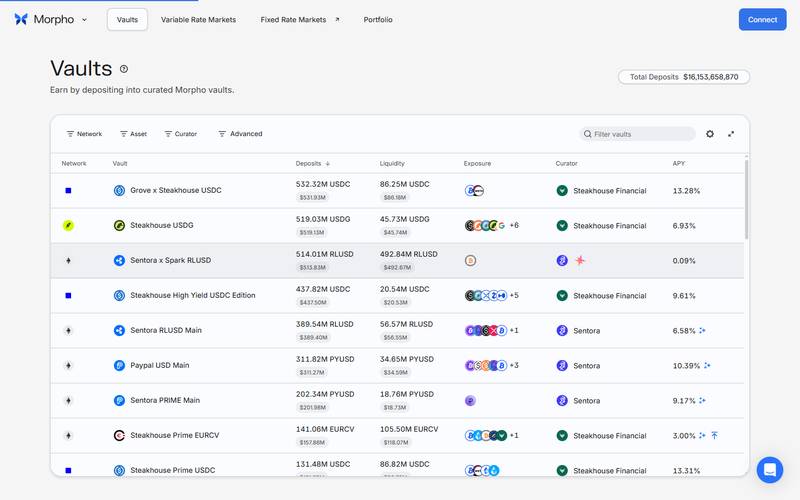Viewport: 800px width, 500px height.
Task: Open the Curator filter dropdown
Action: pos(181,134)
